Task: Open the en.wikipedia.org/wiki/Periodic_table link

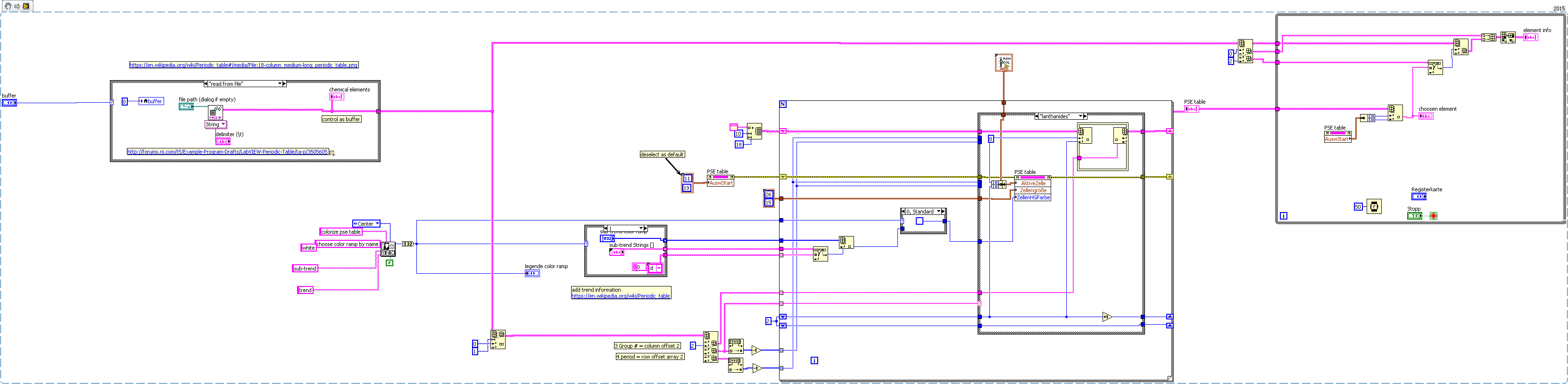Action: (x=620, y=296)
